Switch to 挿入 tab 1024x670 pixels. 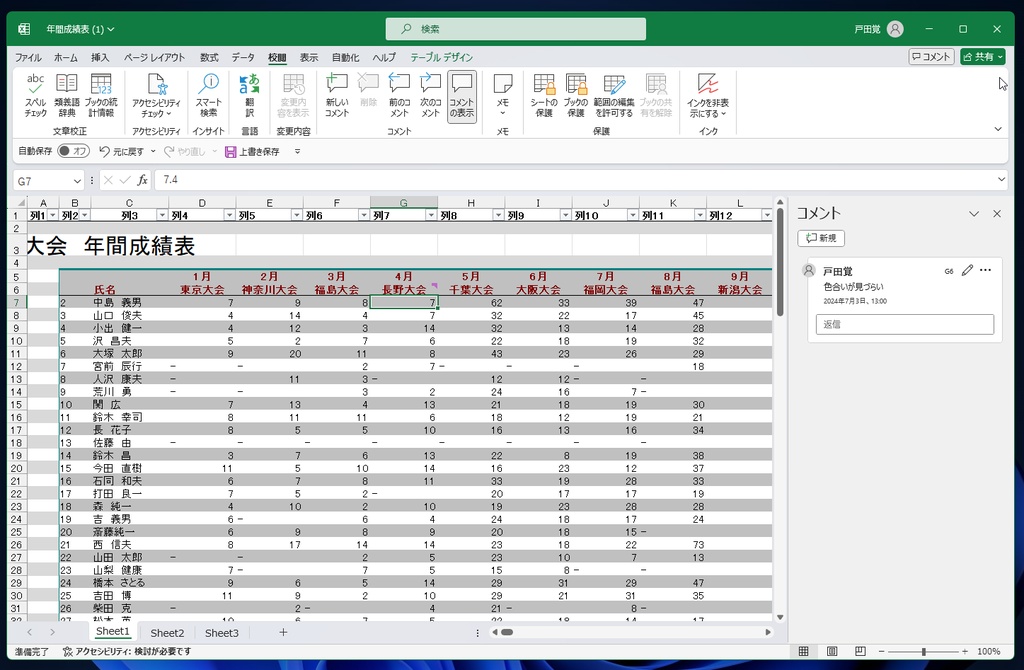100,57
